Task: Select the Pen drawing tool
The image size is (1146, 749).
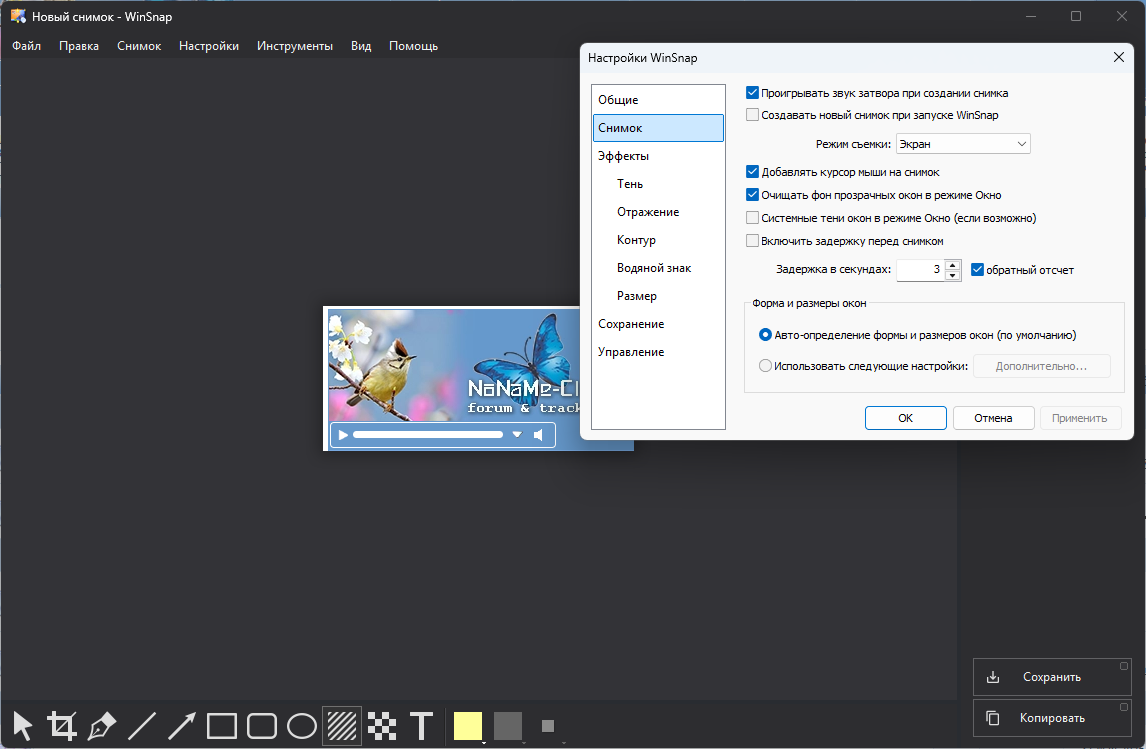Action: (x=102, y=725)
